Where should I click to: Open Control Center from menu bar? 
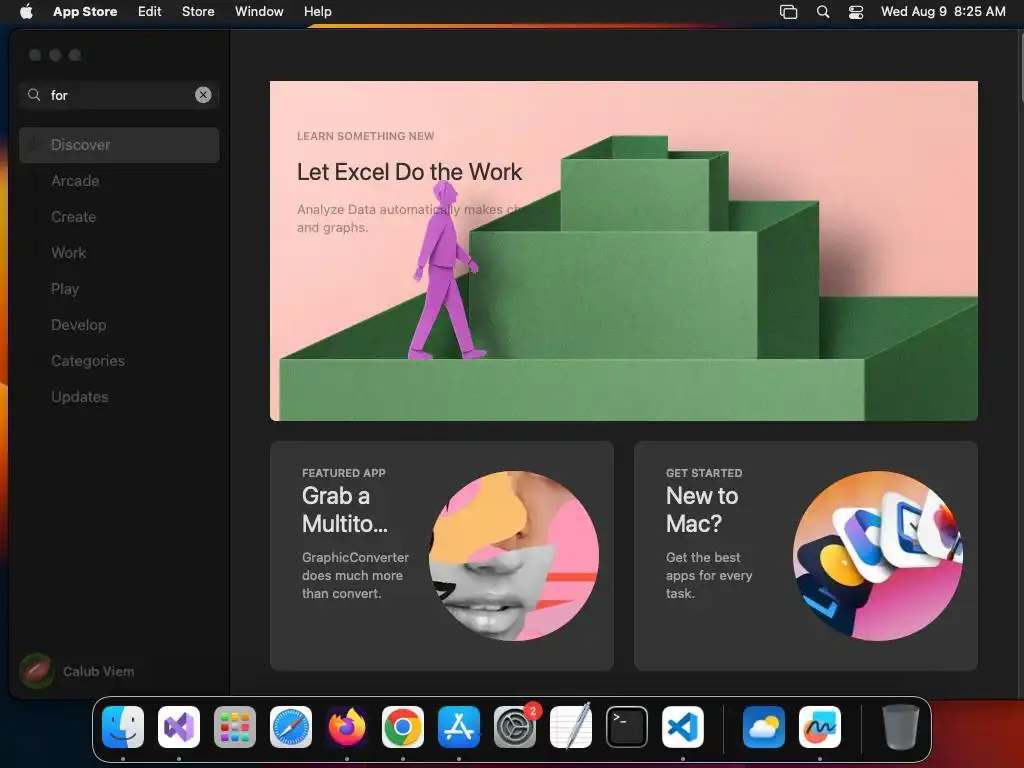pos(856,12)
